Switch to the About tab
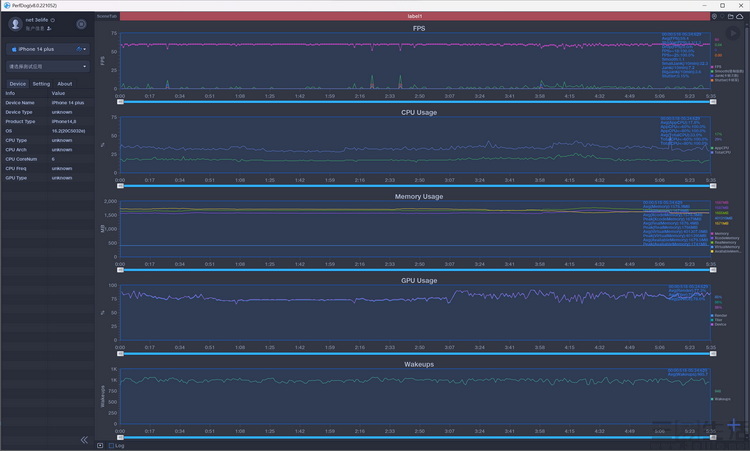Viewport: 750px width, 451px height. tap(64, 84)
